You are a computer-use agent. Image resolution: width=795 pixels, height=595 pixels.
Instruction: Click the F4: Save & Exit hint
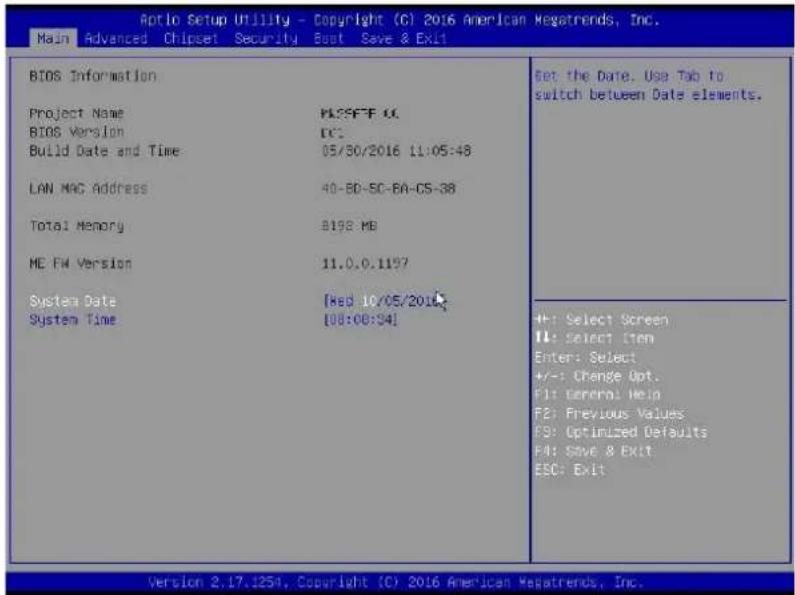coord(593,451)
